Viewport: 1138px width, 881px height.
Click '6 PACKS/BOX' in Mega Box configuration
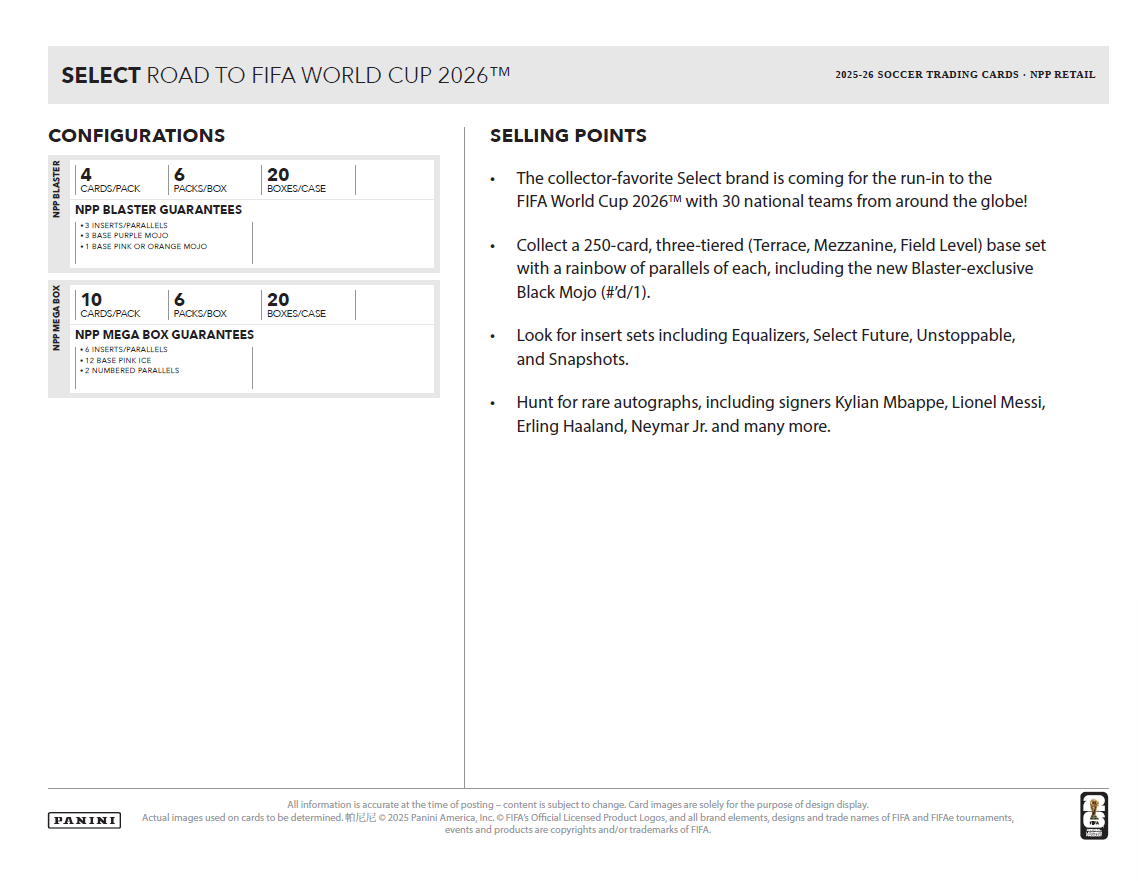(200, 305)
